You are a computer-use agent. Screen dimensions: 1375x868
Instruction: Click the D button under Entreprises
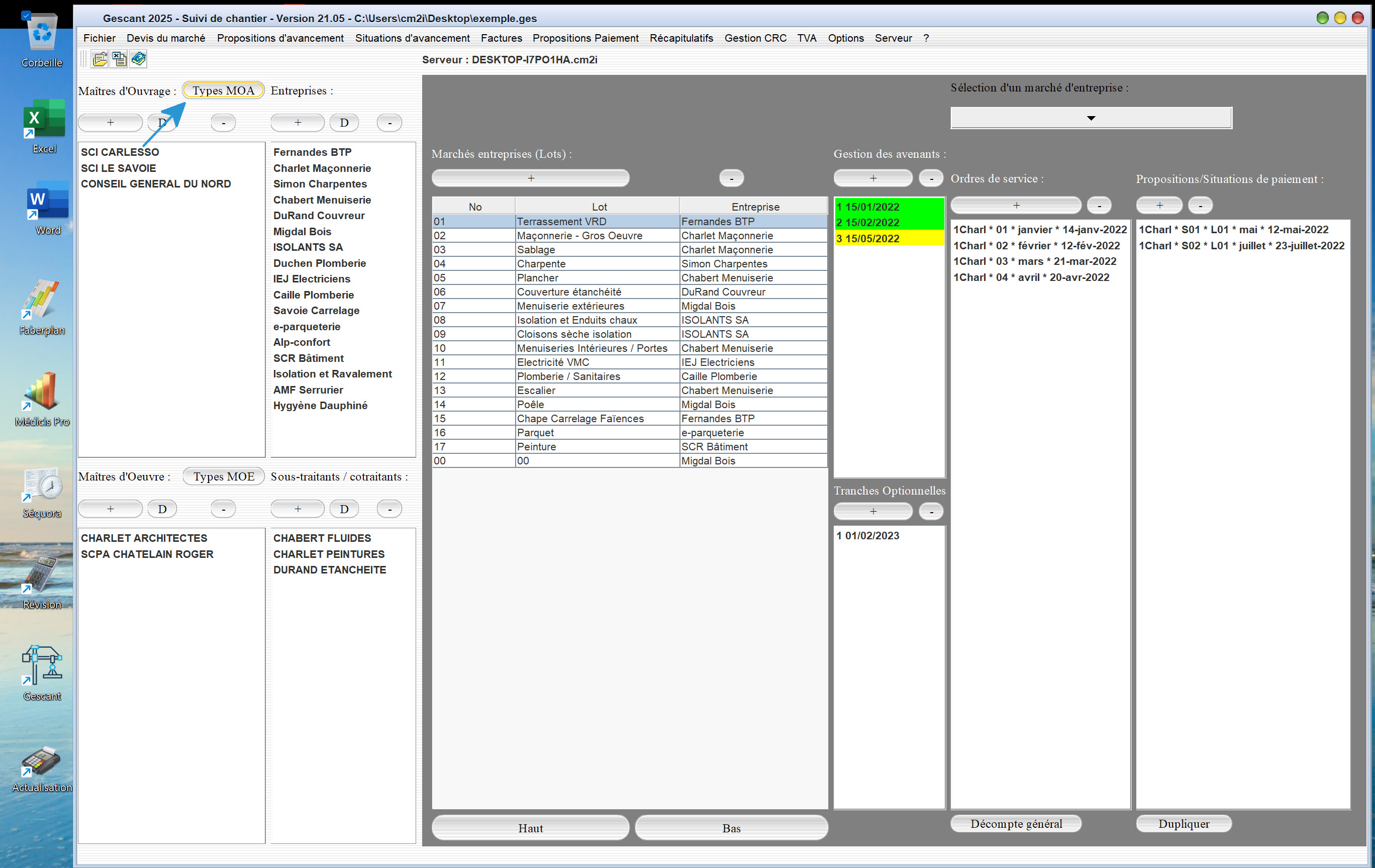pyautogui.click(x=344, y=122)
